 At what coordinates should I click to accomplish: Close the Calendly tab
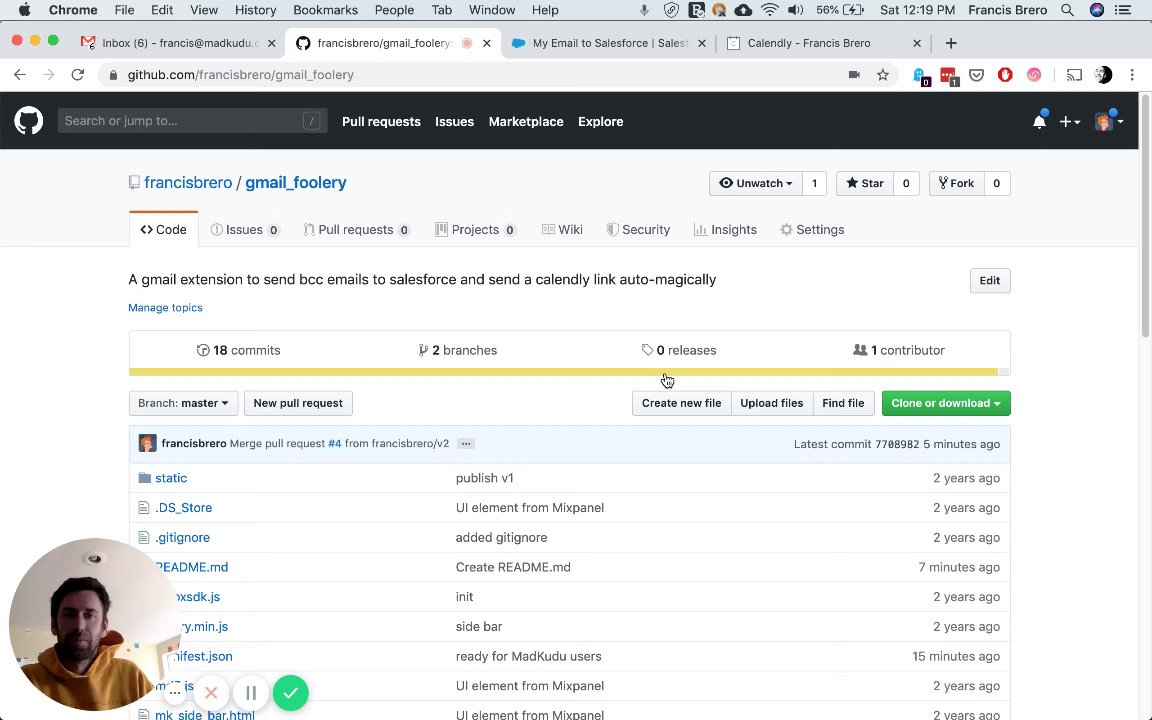[x=917, y=43]
